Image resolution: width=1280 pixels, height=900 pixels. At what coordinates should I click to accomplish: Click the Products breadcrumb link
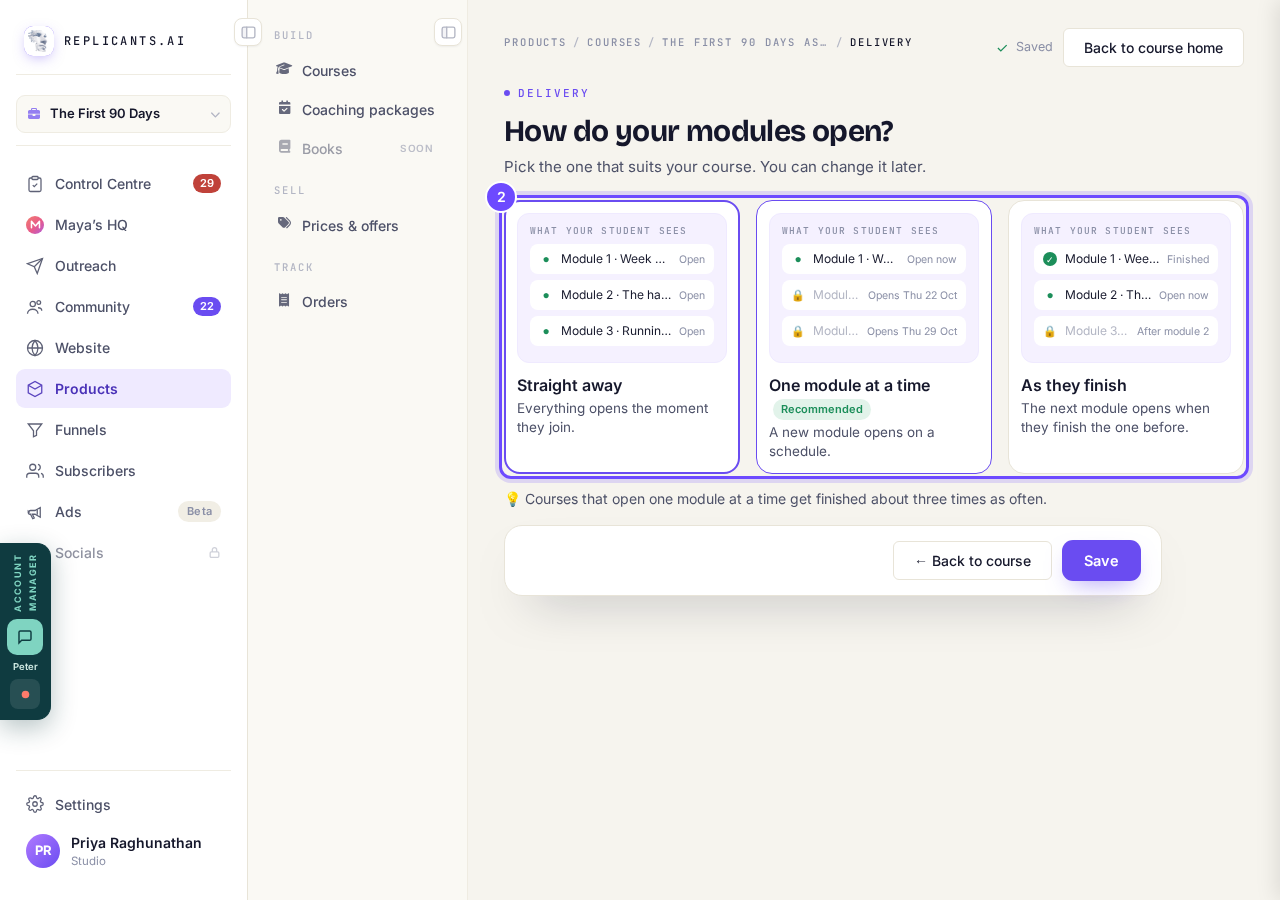click(535, 43)
